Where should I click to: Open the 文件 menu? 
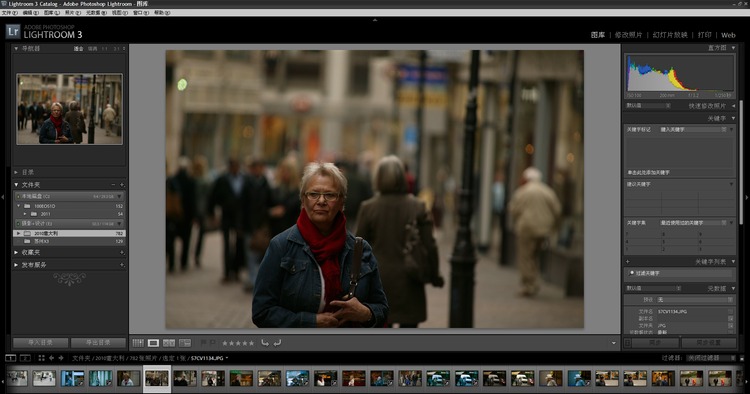tap(10, 13)
